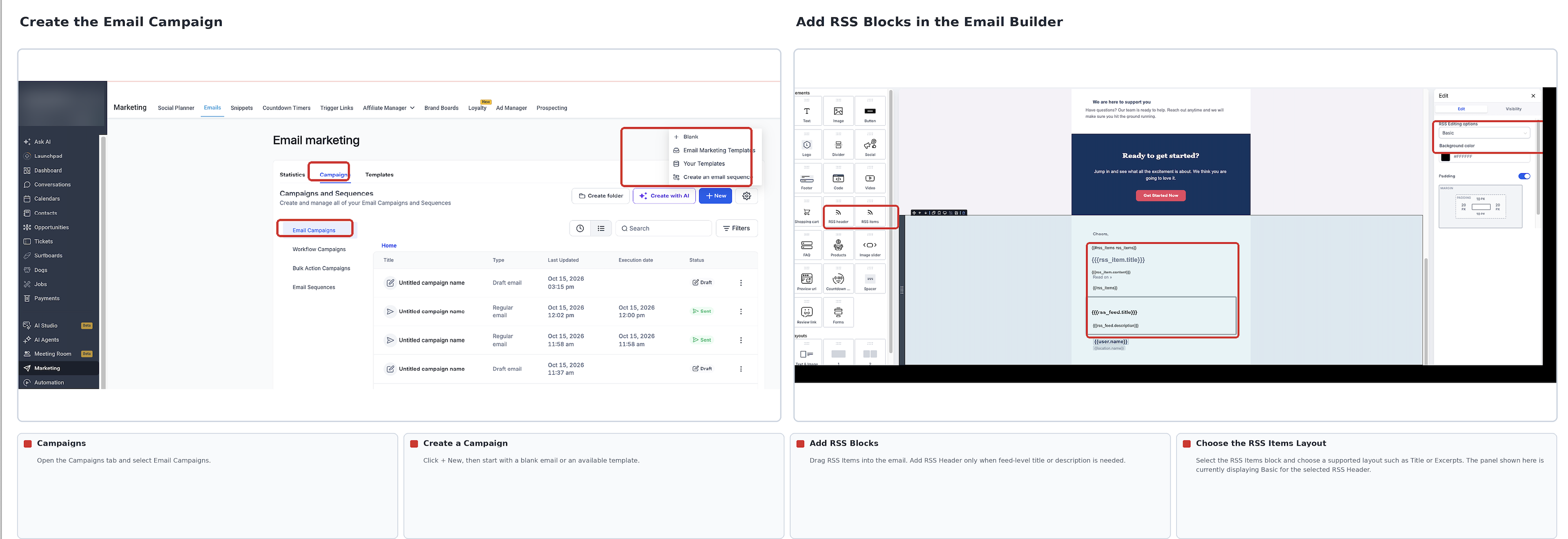Click the campaign Search field
The height and width of the screenshot is (539, 1568).
pos(664,228)
